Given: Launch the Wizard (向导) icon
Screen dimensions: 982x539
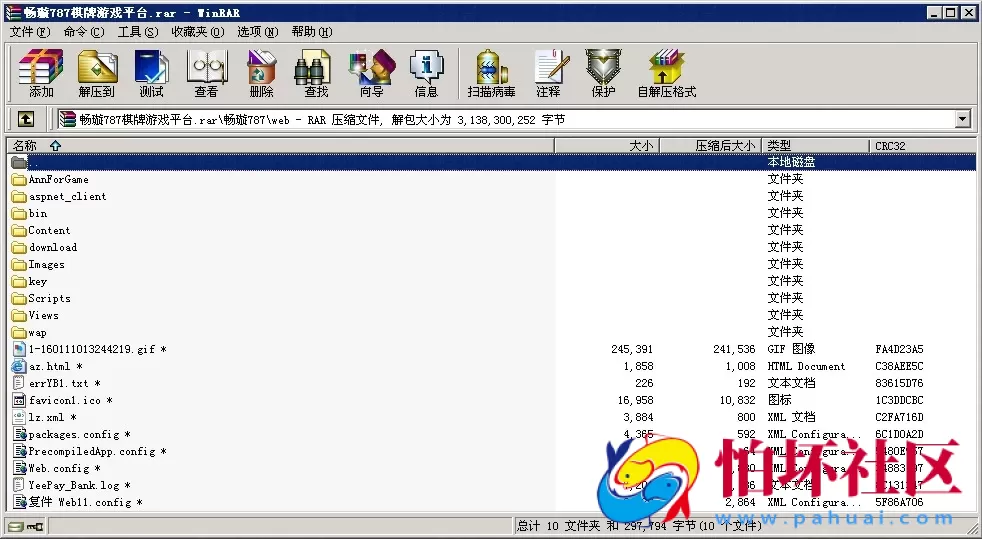Looking at the screenshot, I should [371, 73].
